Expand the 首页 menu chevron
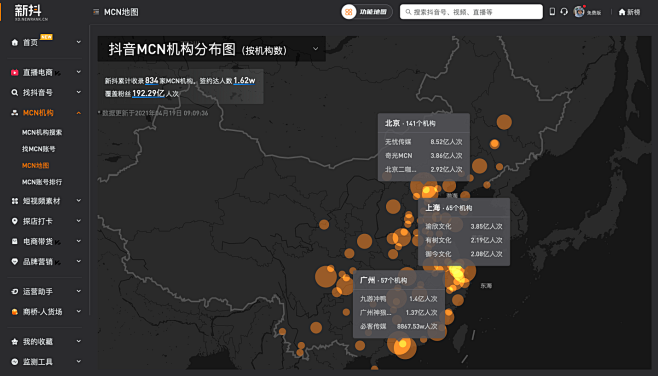 tap(78, 42)
